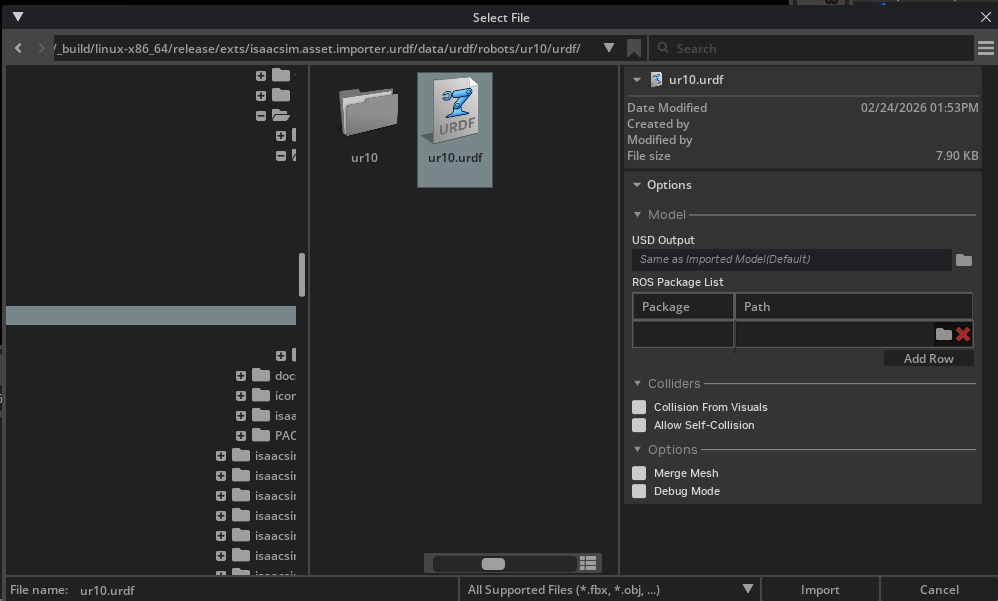Screen dimensions: 998x601
Task: Enable Allow Self-Collision
Action: (638, 425)
